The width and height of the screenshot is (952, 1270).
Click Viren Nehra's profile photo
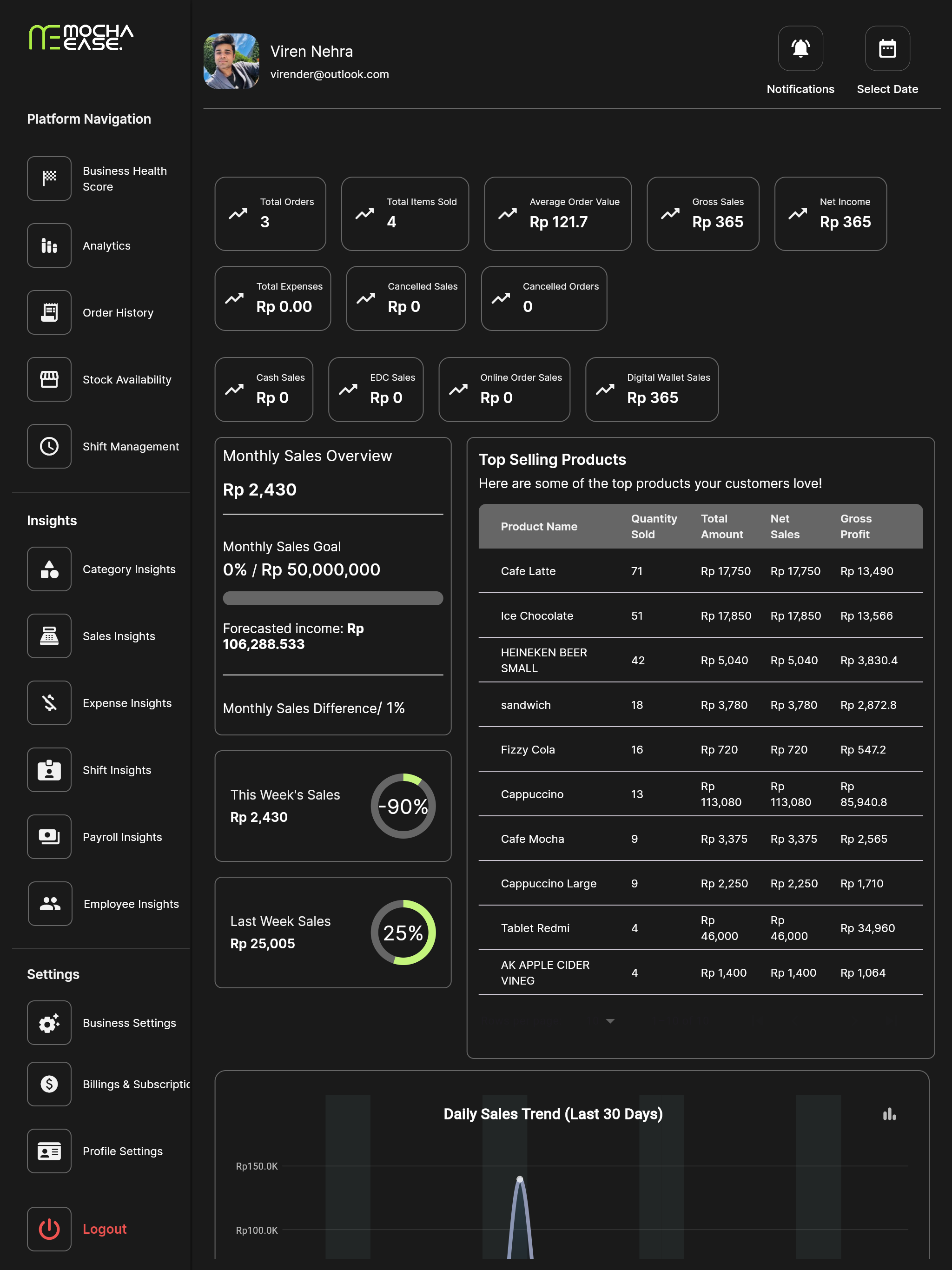tap(231, 61)
